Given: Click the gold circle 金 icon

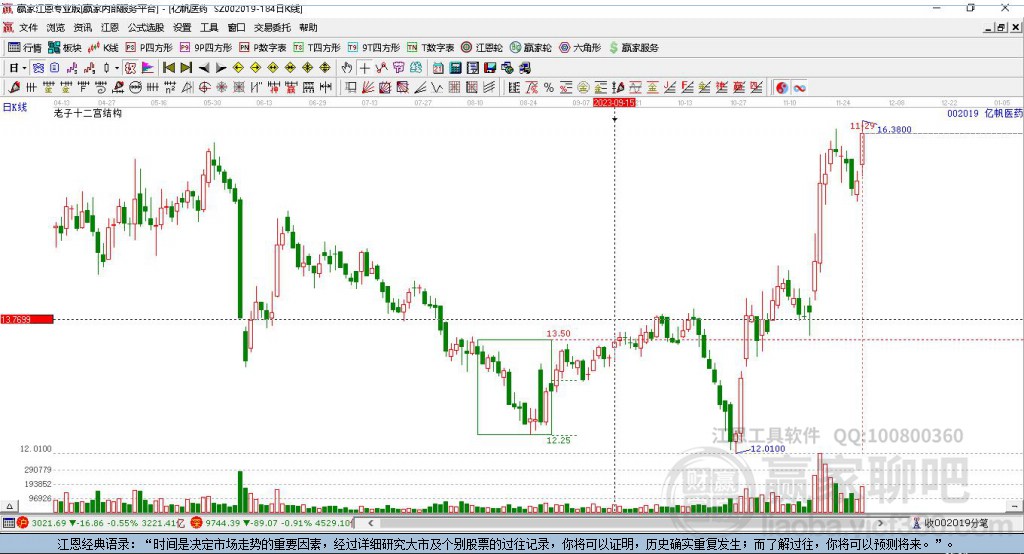Looking at the screenshot, I should point(583,87).
